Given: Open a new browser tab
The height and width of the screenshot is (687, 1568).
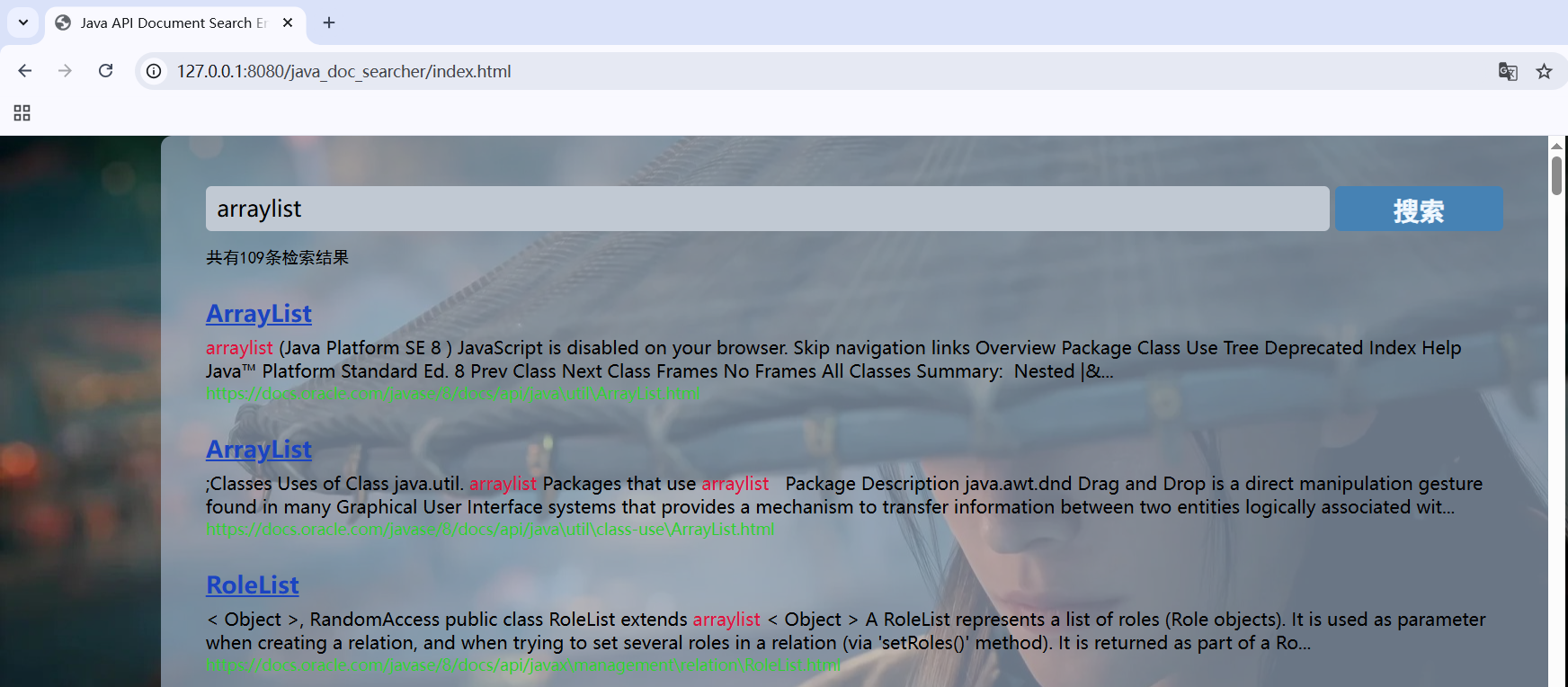Looking at the screenshot, I should point(329,22).
